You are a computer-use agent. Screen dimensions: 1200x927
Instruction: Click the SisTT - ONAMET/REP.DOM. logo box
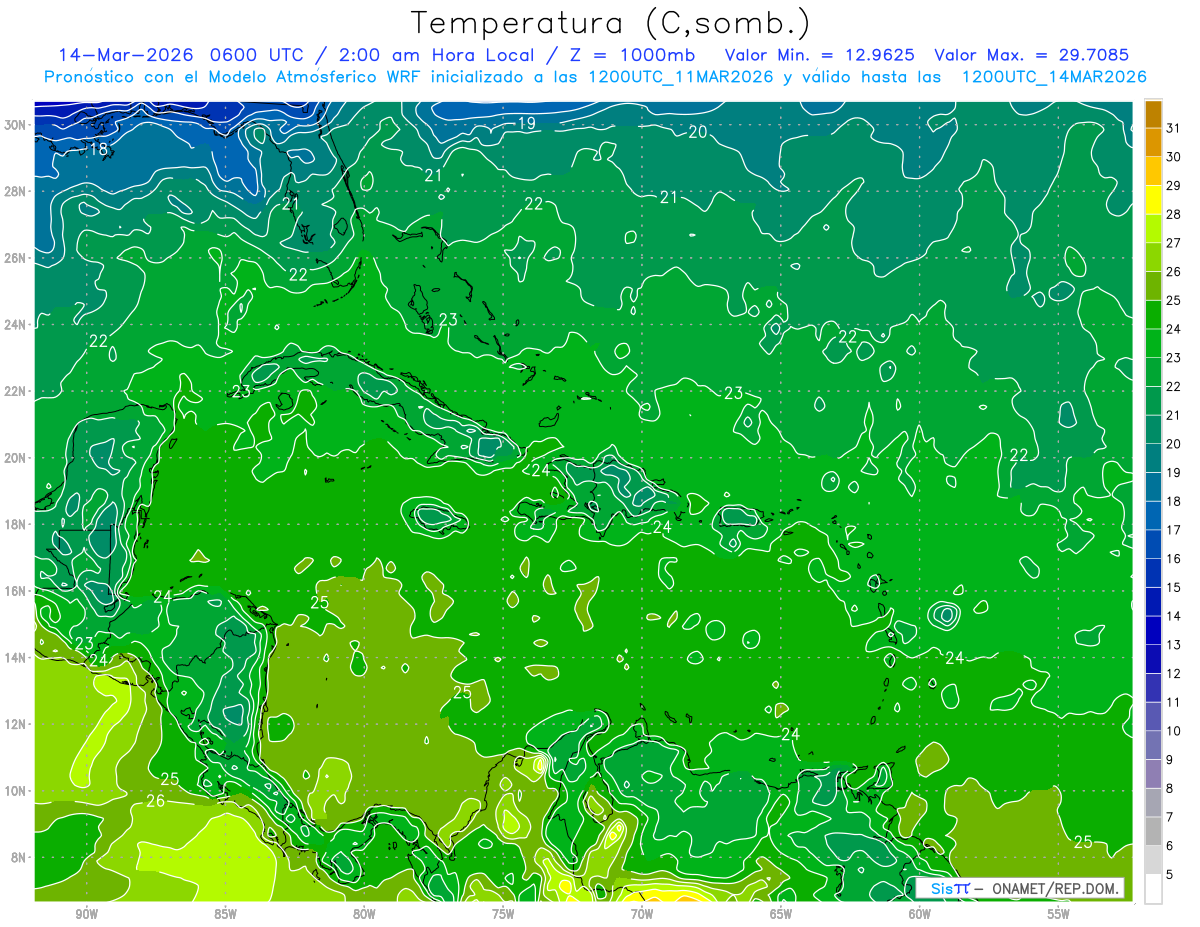click(x=1019, y=888)
